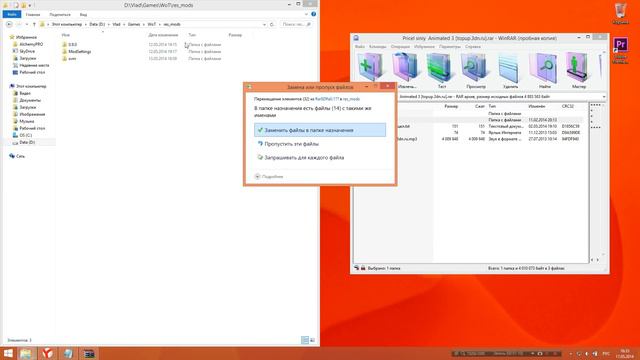Expand 'Подробнее' details in replace dialog
640x360 pixels.
[269, 177]
